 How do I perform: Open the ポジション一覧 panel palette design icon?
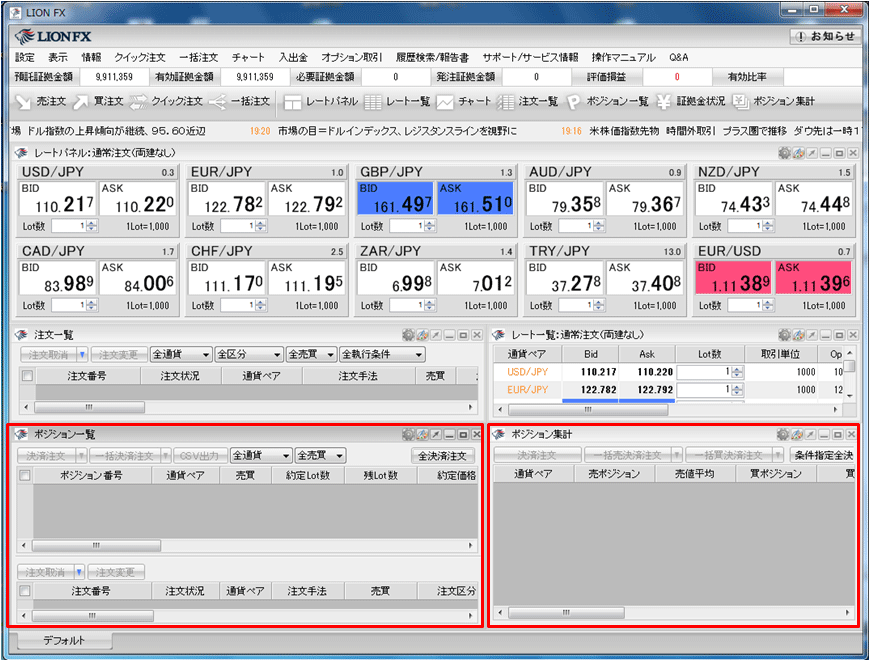422,434
